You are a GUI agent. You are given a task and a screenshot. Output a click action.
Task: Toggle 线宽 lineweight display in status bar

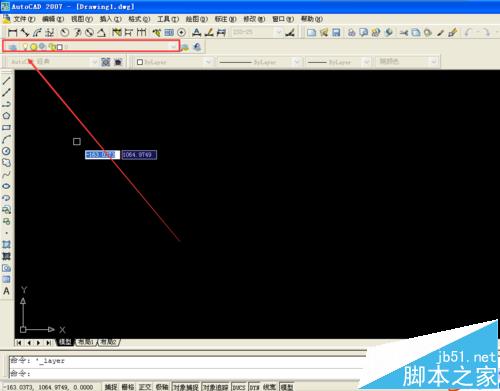pyautogui.click(x=269, y=387)
